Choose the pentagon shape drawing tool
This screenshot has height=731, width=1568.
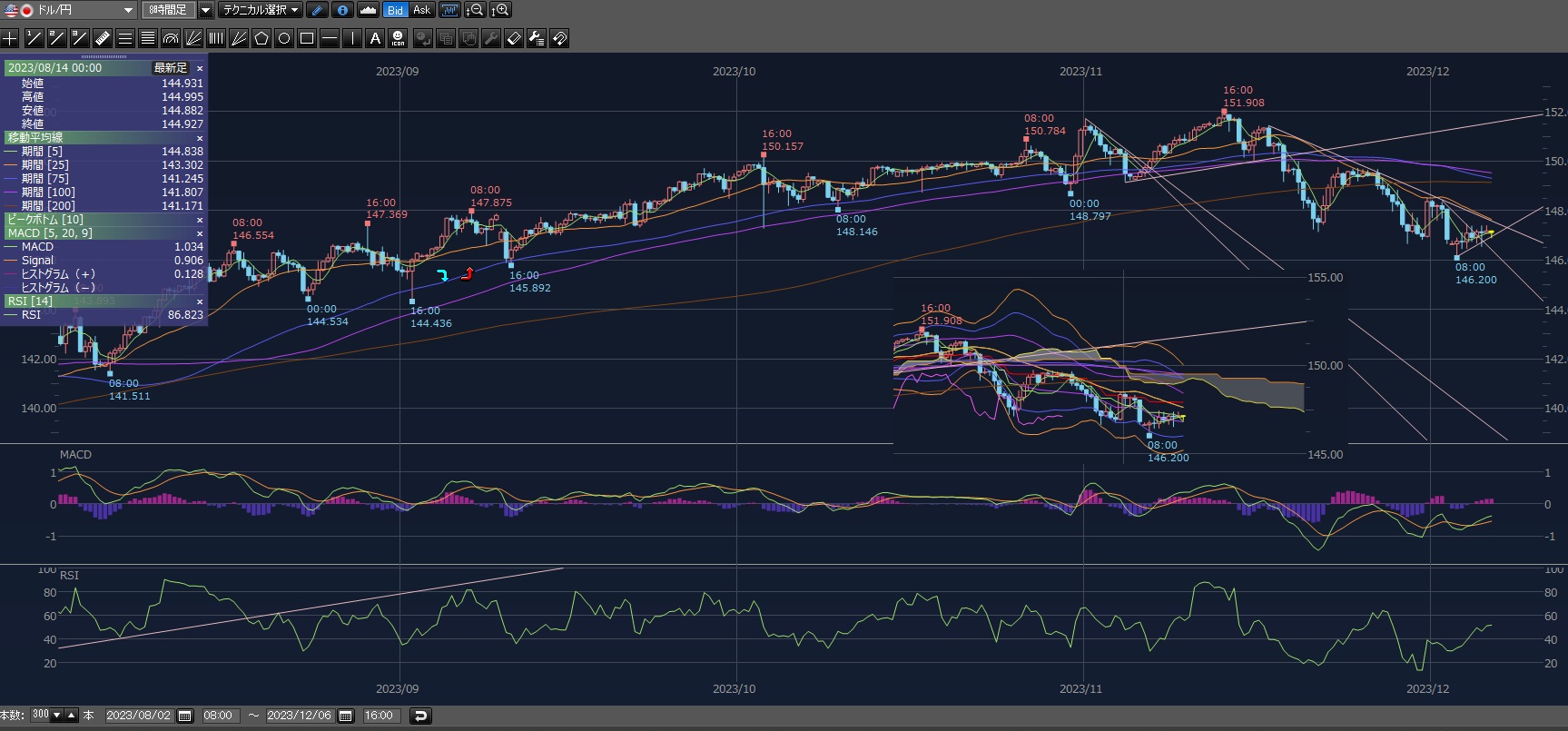point(261,38)
